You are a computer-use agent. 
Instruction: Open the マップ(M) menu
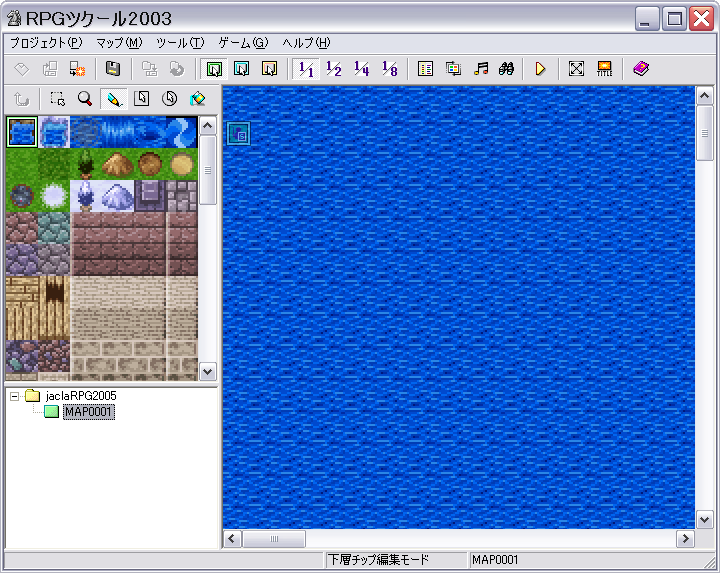(x=119, y=43)
